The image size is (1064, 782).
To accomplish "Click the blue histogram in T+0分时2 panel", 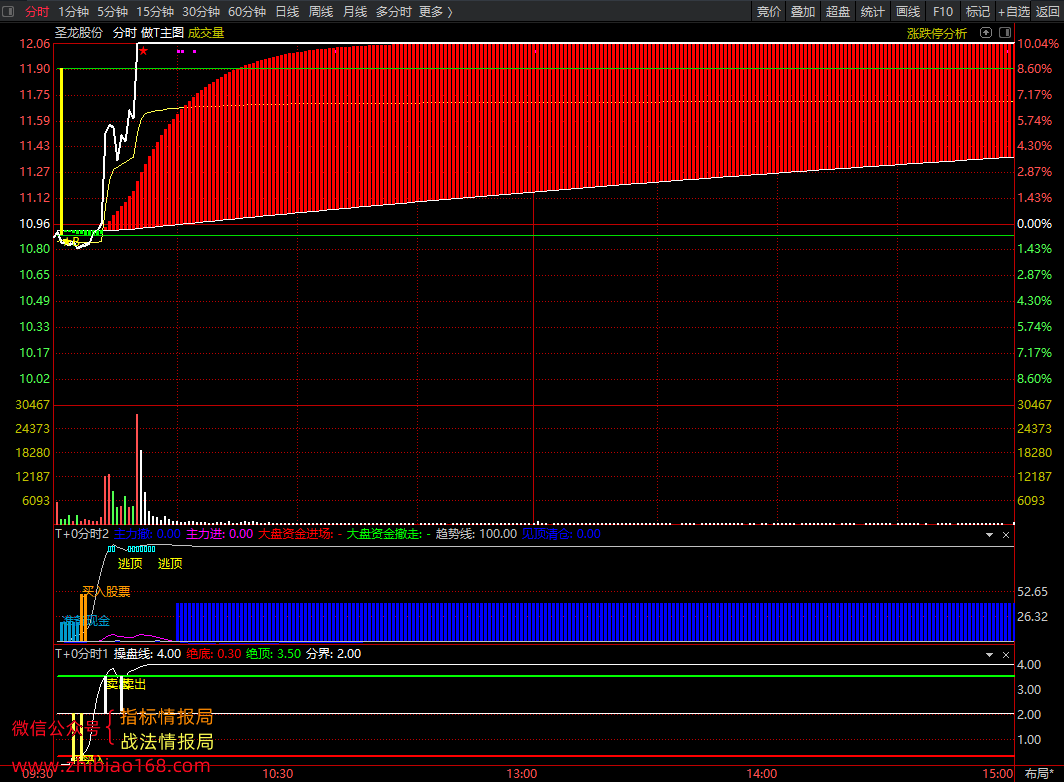I will pyautogui.click(x=594, y=622).
